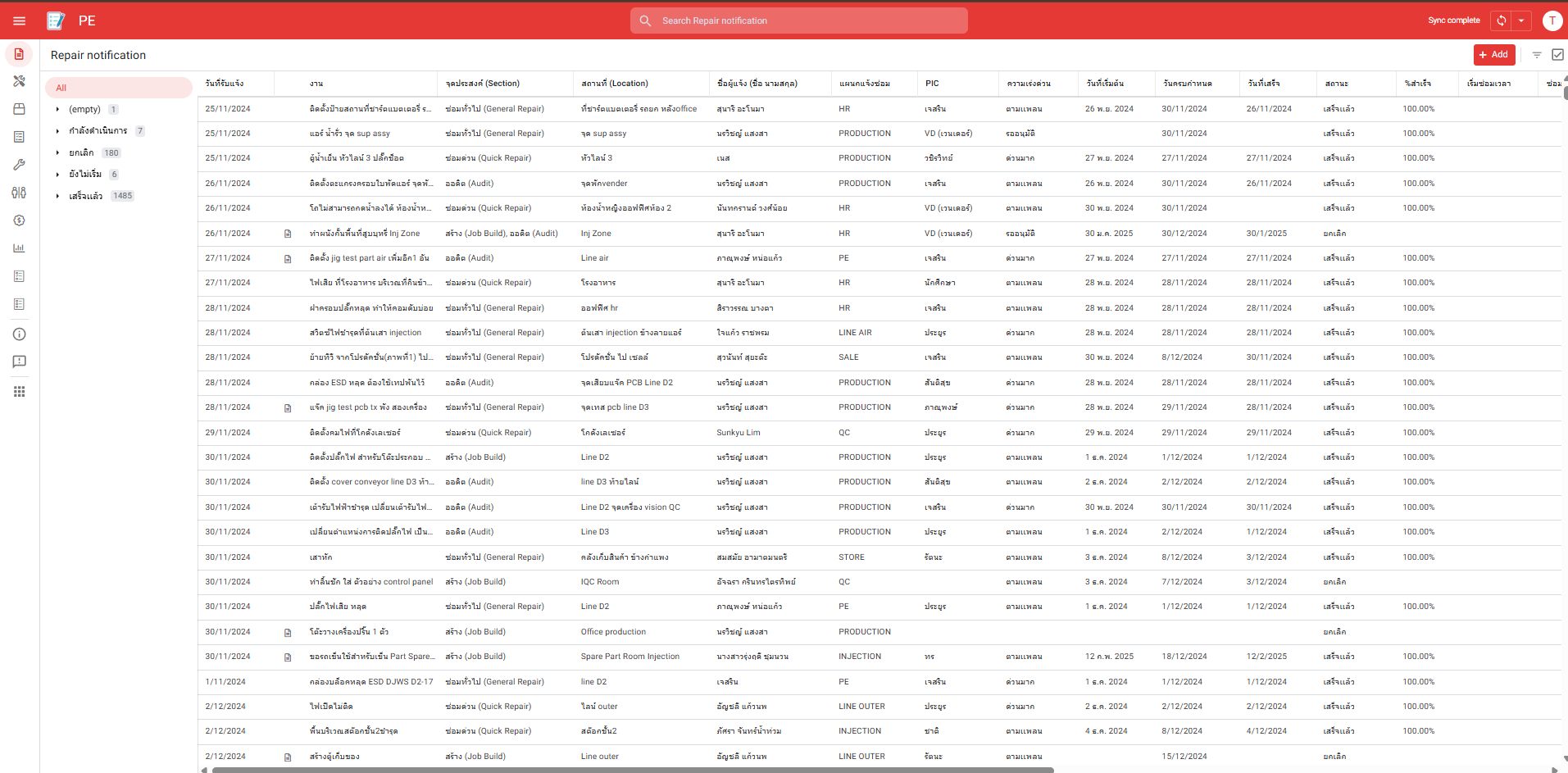Open the feedback speech bubble icon
The width and height of the screenshot is (1568, 773).
pyautogui.click(x=19, y=361)
